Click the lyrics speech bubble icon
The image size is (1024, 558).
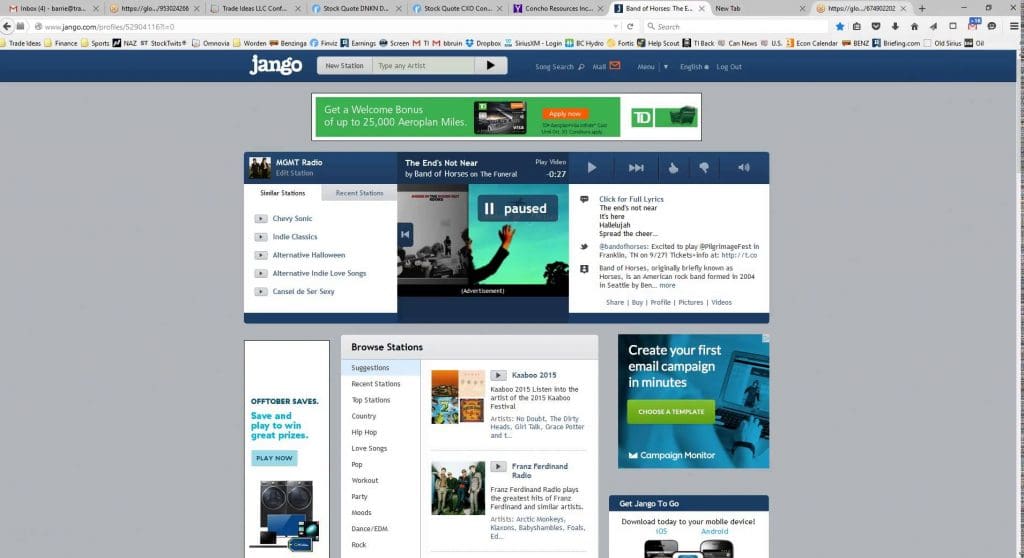point(584,199)
